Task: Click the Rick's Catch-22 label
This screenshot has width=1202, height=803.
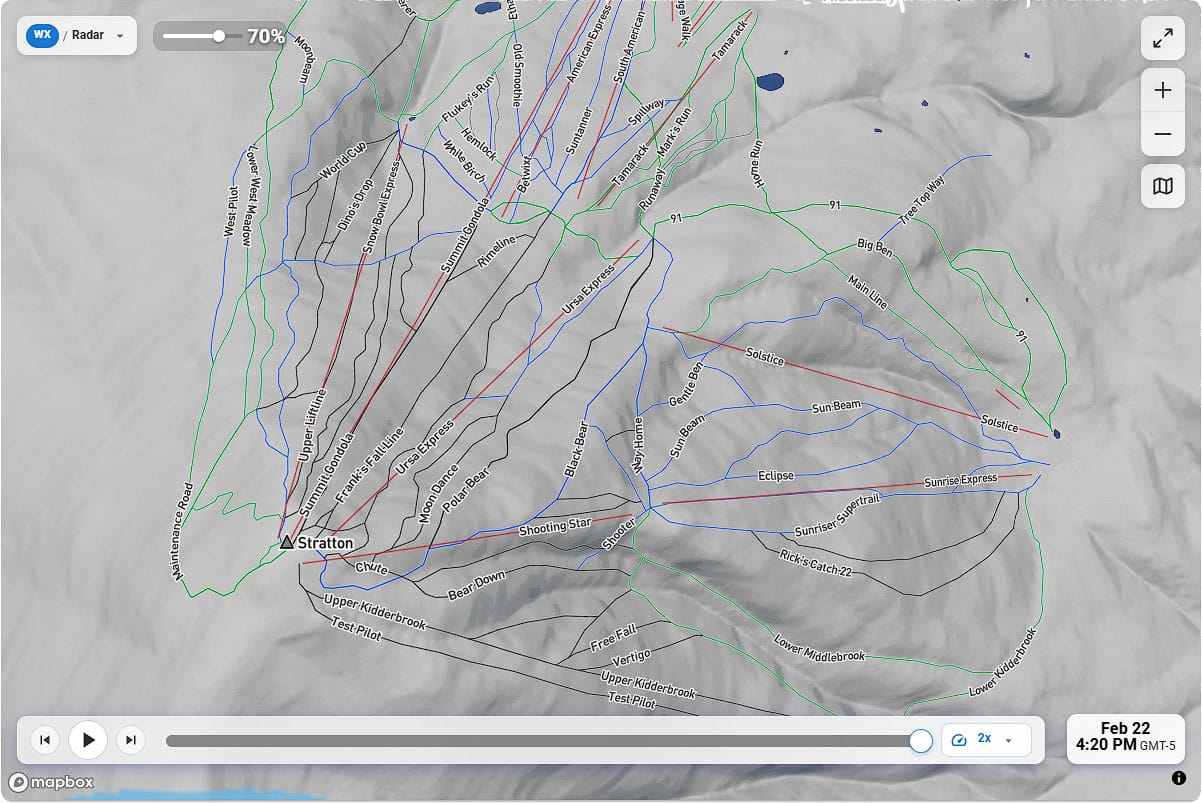Action: tap(816, 563)
